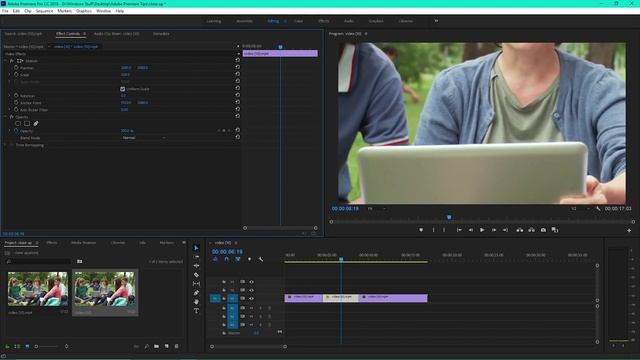The height and width of the screenshot is (360, 640).
Task: Click Add Marker in timeline header
Action: click(x=249, y=259)
